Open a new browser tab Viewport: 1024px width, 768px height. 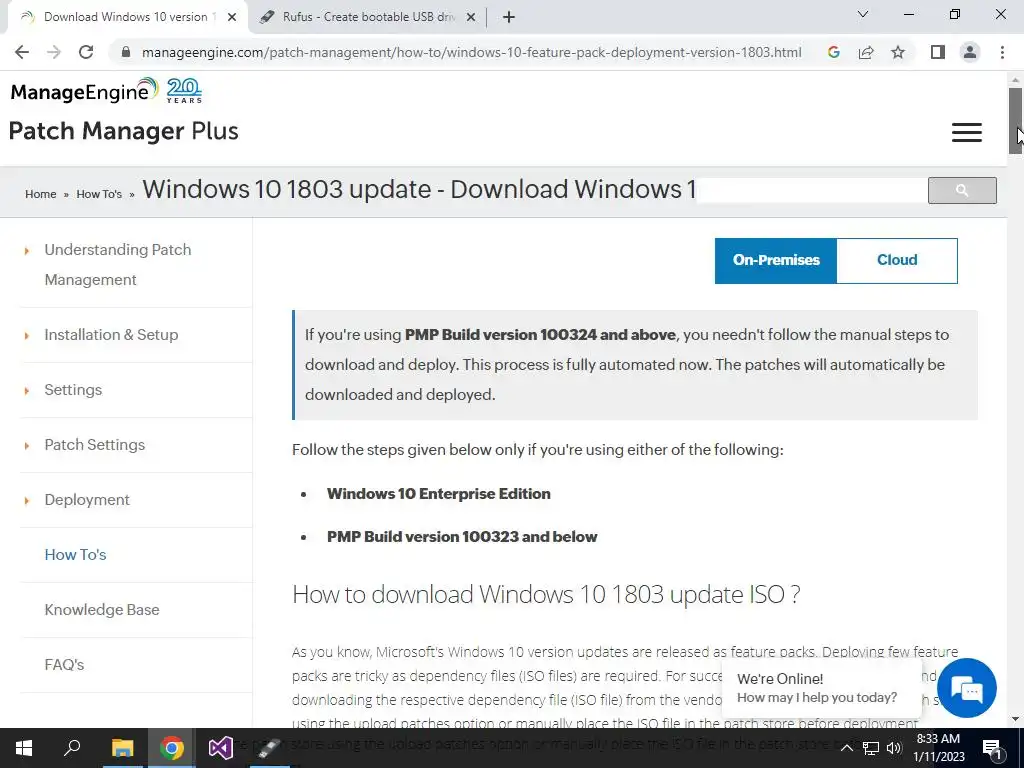click(509, 17)
